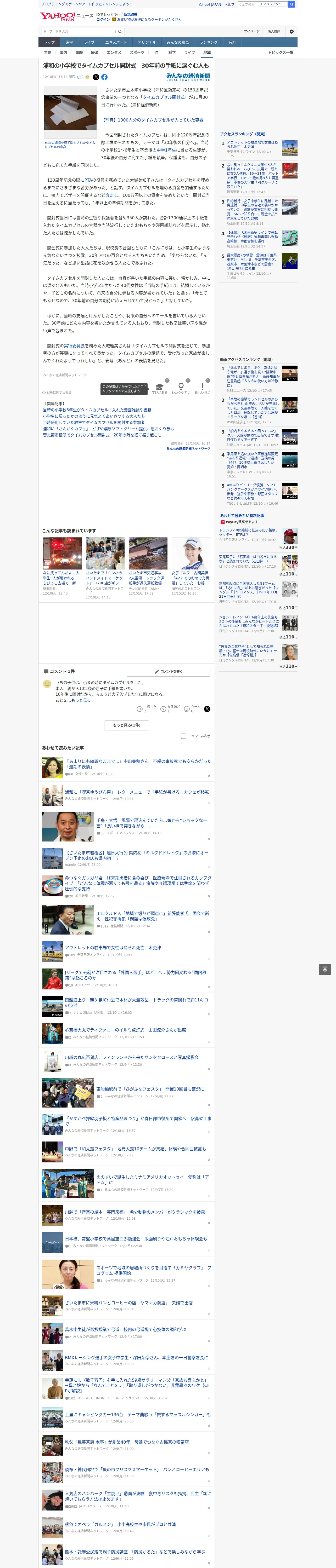Dismiss 千鳥・大悟 recommended article with X
336x1568 pixels.
(209, 839)
